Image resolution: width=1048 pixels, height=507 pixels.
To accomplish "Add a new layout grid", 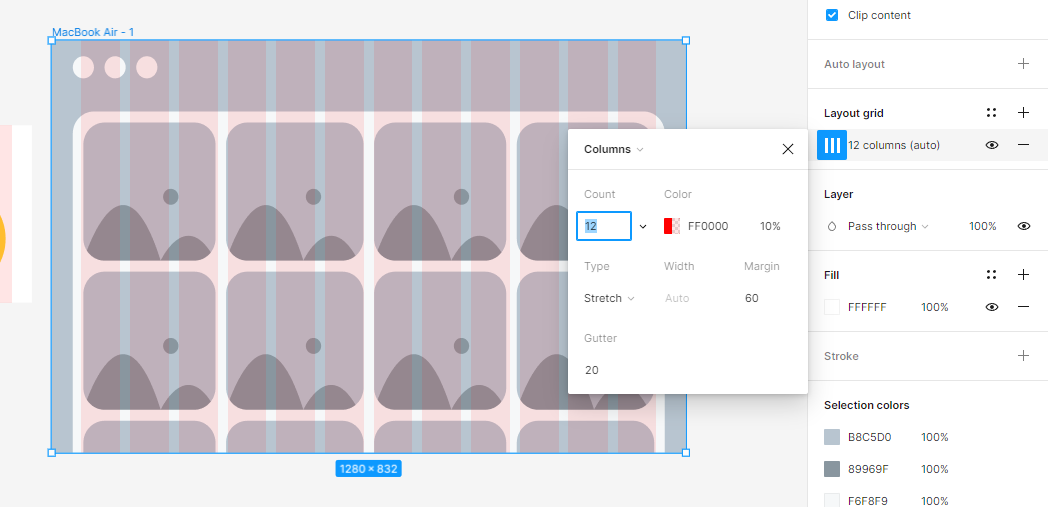I will (1023, 113).
